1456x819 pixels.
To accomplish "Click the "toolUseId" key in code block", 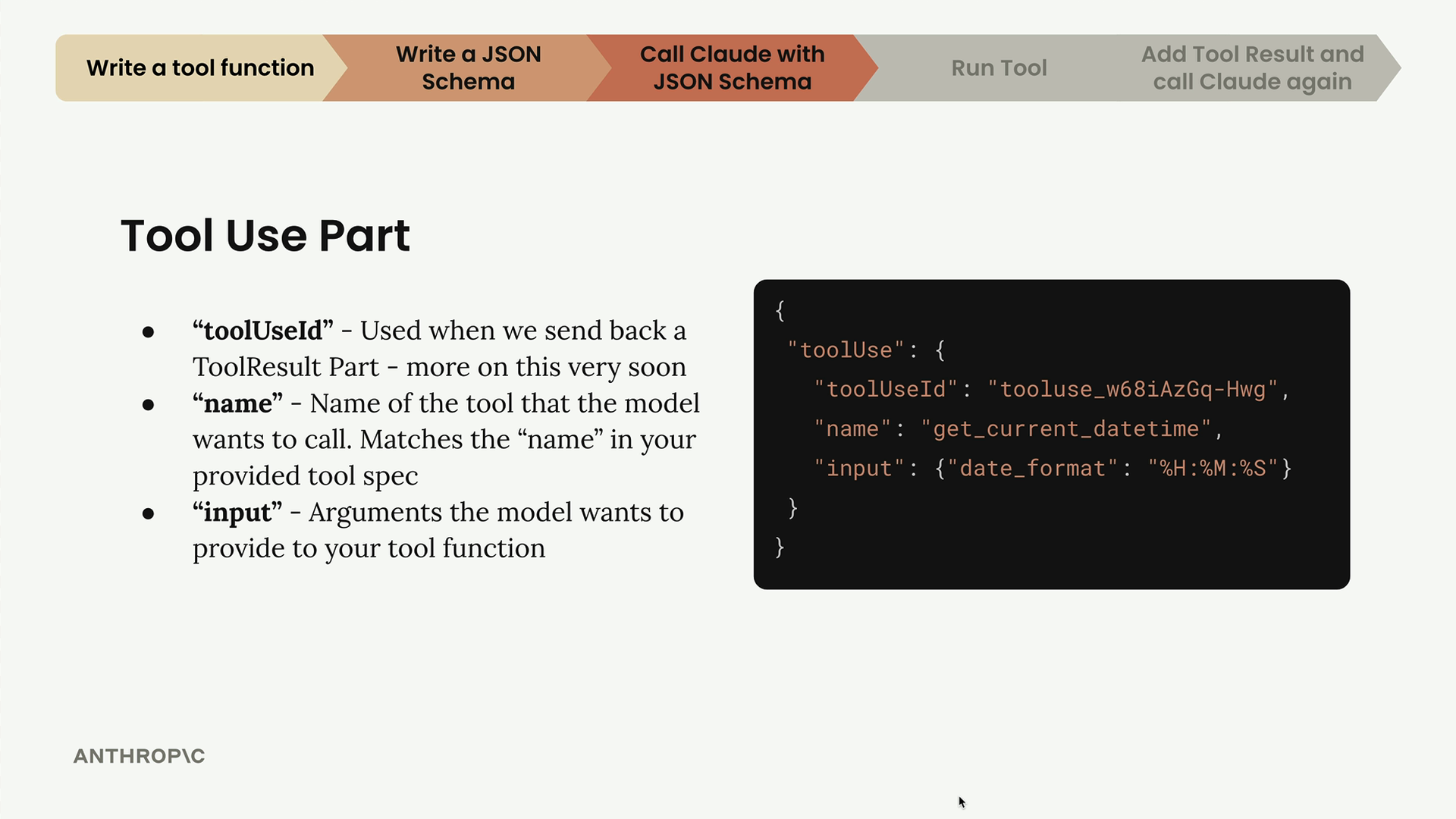I will point(886,390).
